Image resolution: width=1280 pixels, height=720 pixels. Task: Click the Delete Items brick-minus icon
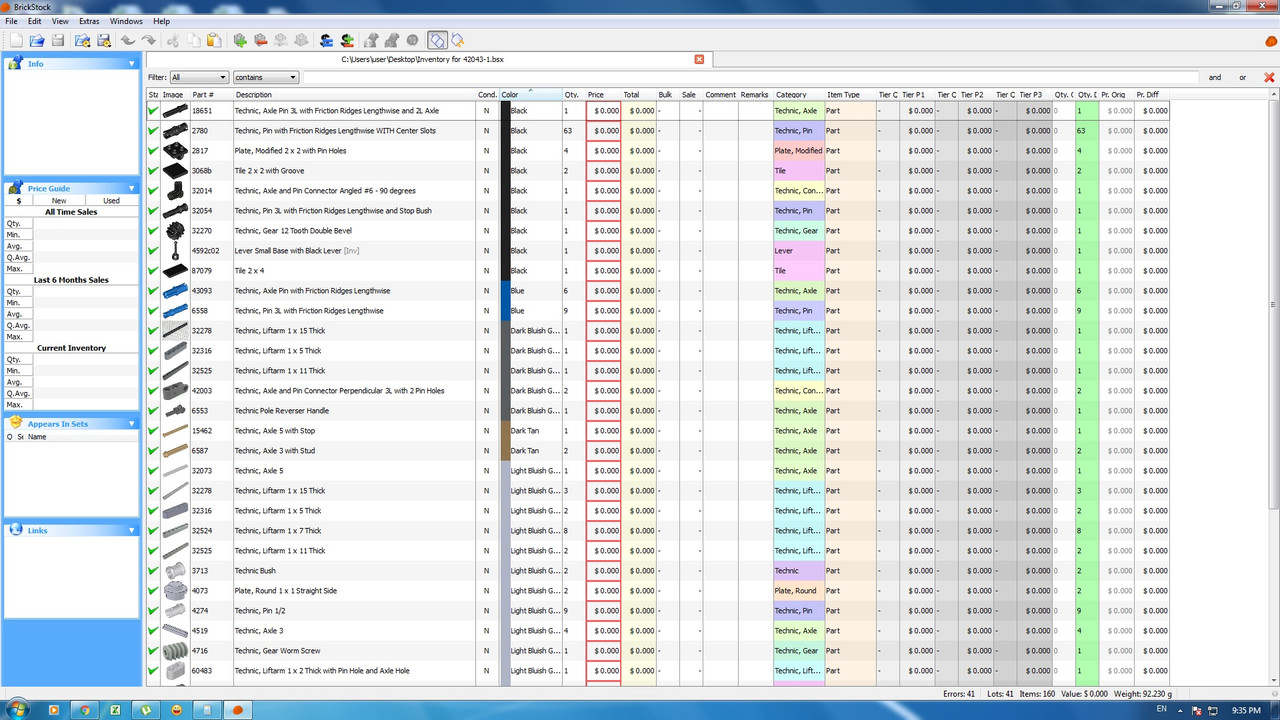click(260, 41)
